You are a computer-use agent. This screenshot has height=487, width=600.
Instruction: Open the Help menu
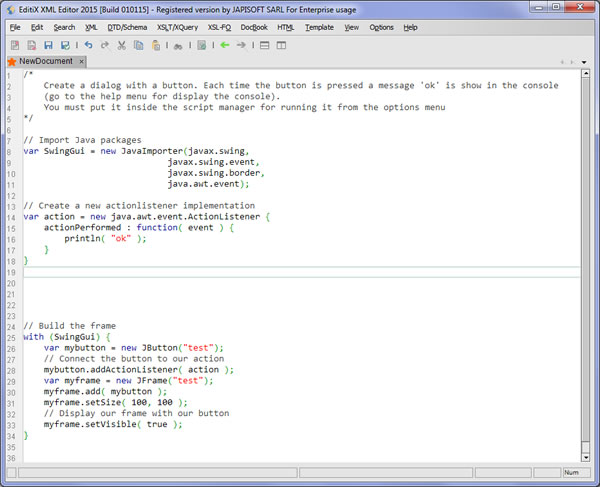pyautogui.click(x=410, y=28)
